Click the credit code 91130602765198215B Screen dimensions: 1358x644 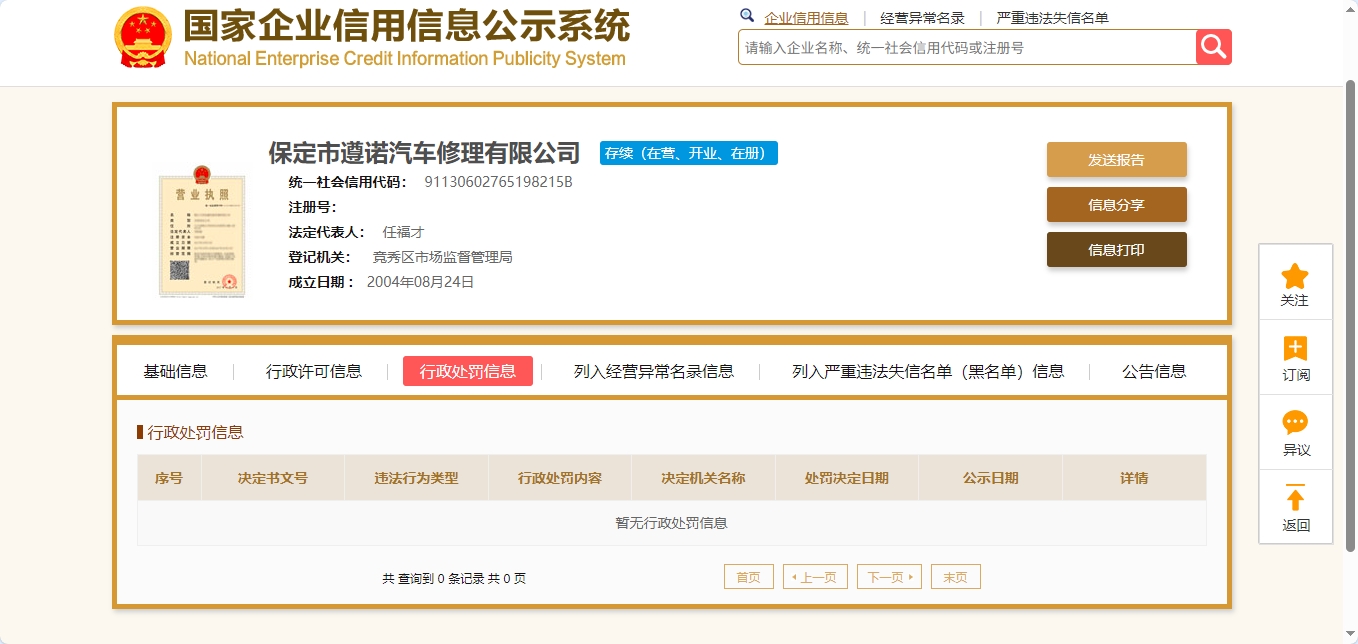click(x=499, y=182)
